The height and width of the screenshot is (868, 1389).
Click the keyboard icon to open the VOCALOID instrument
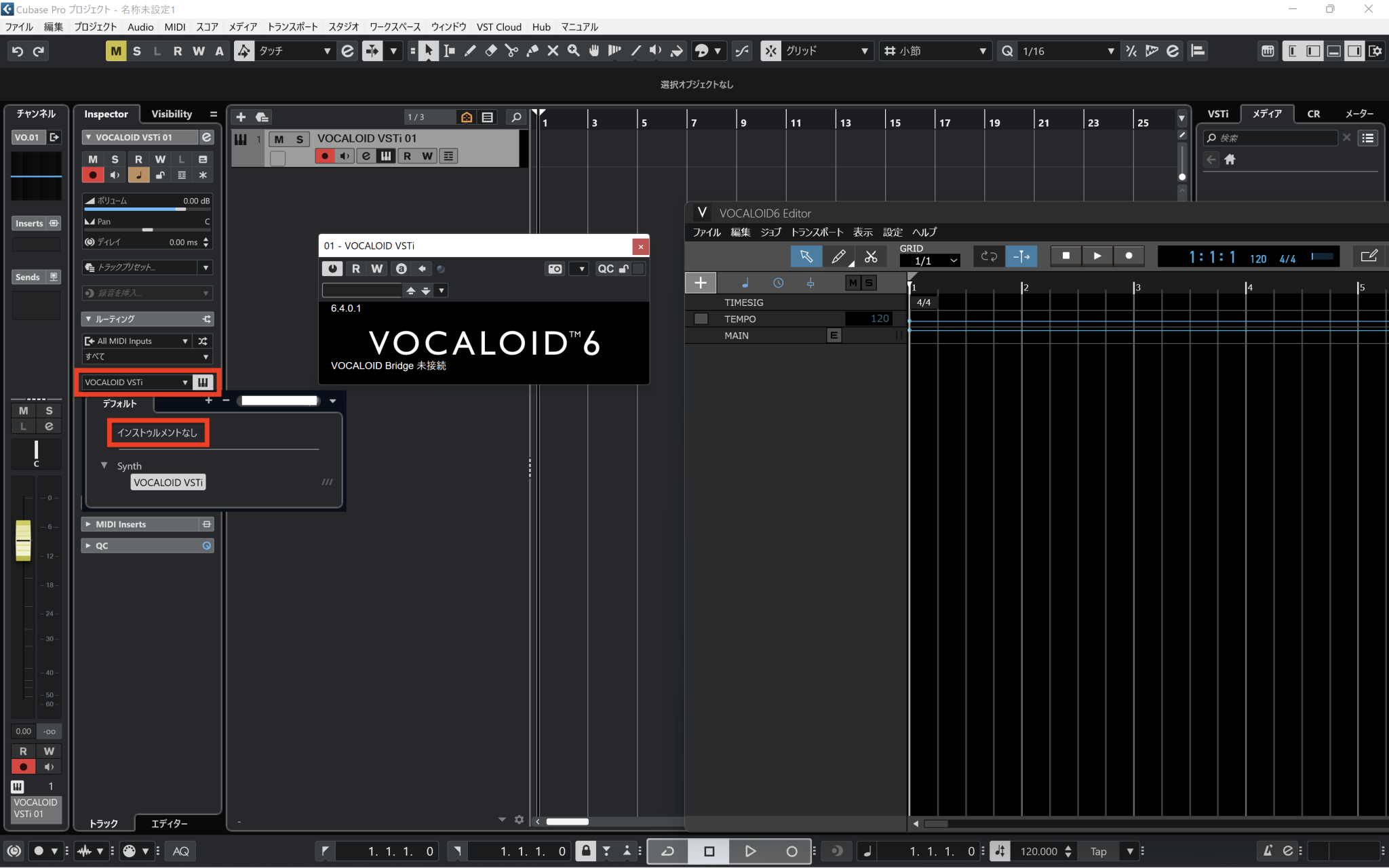[202, 382]
